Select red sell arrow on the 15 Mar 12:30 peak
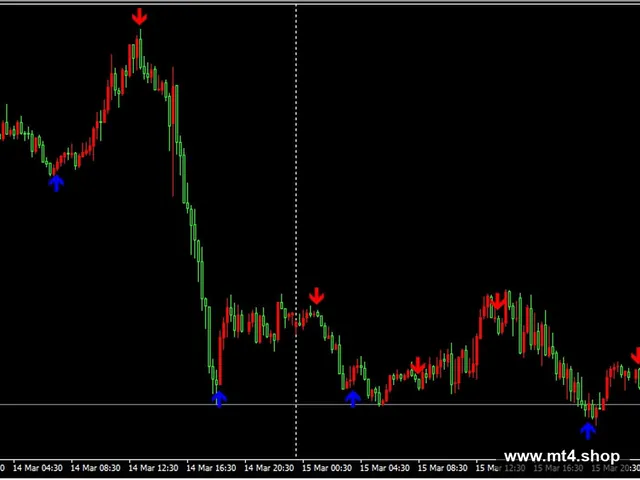640x480 pixels. pos(498,301)
